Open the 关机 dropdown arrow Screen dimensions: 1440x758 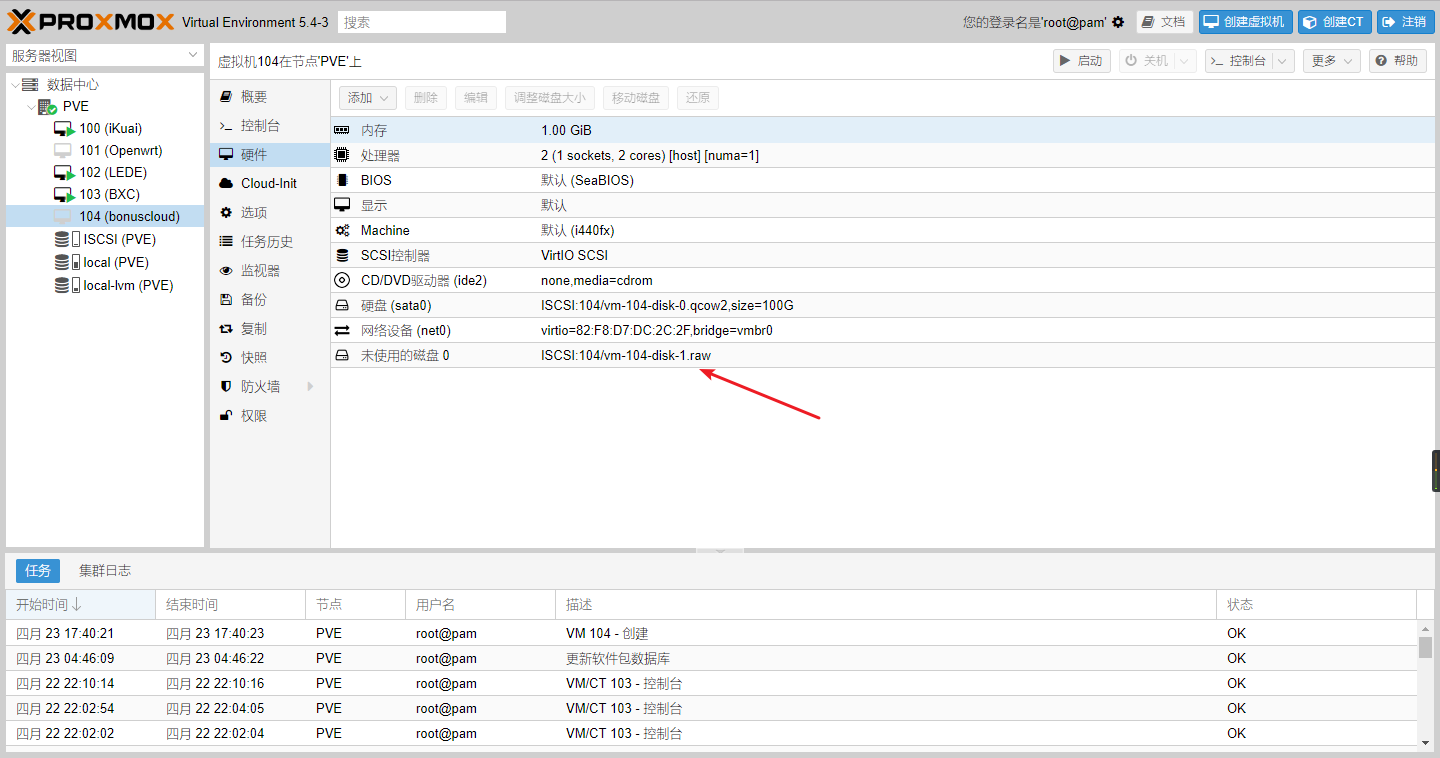(x=1185, y=61)
